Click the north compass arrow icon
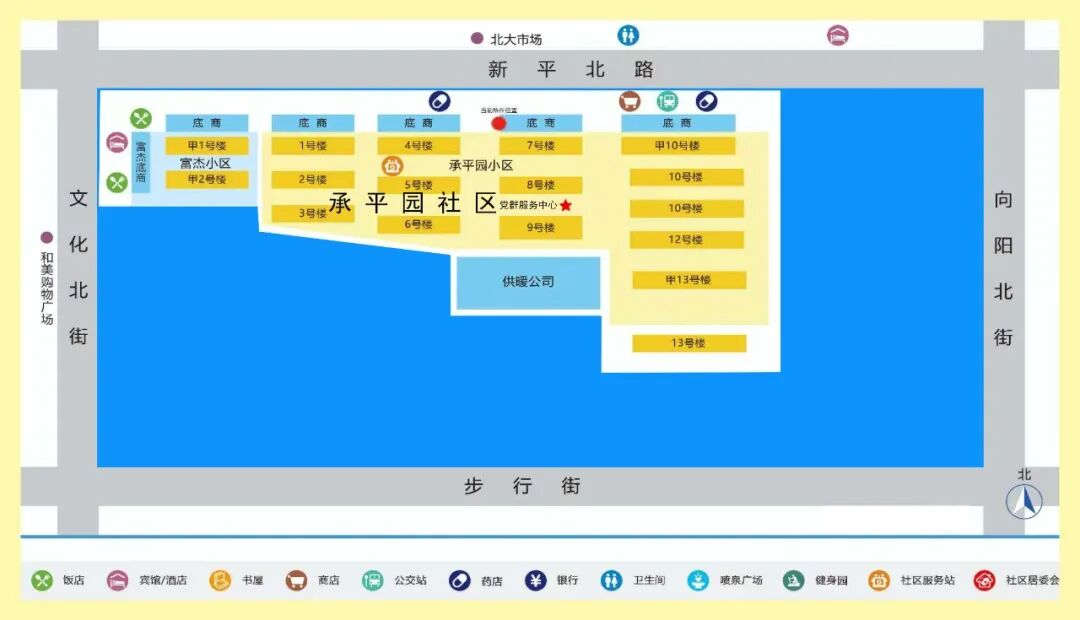The height and width of the screenshot is (620, 1080). (x=1024, y=499)
